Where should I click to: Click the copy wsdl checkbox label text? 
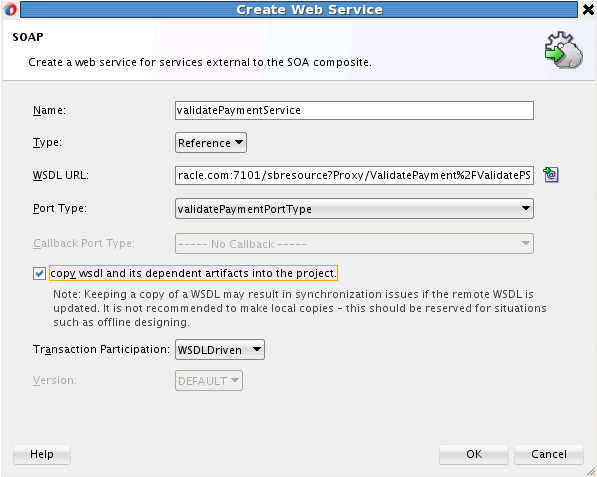pos(193,273)
